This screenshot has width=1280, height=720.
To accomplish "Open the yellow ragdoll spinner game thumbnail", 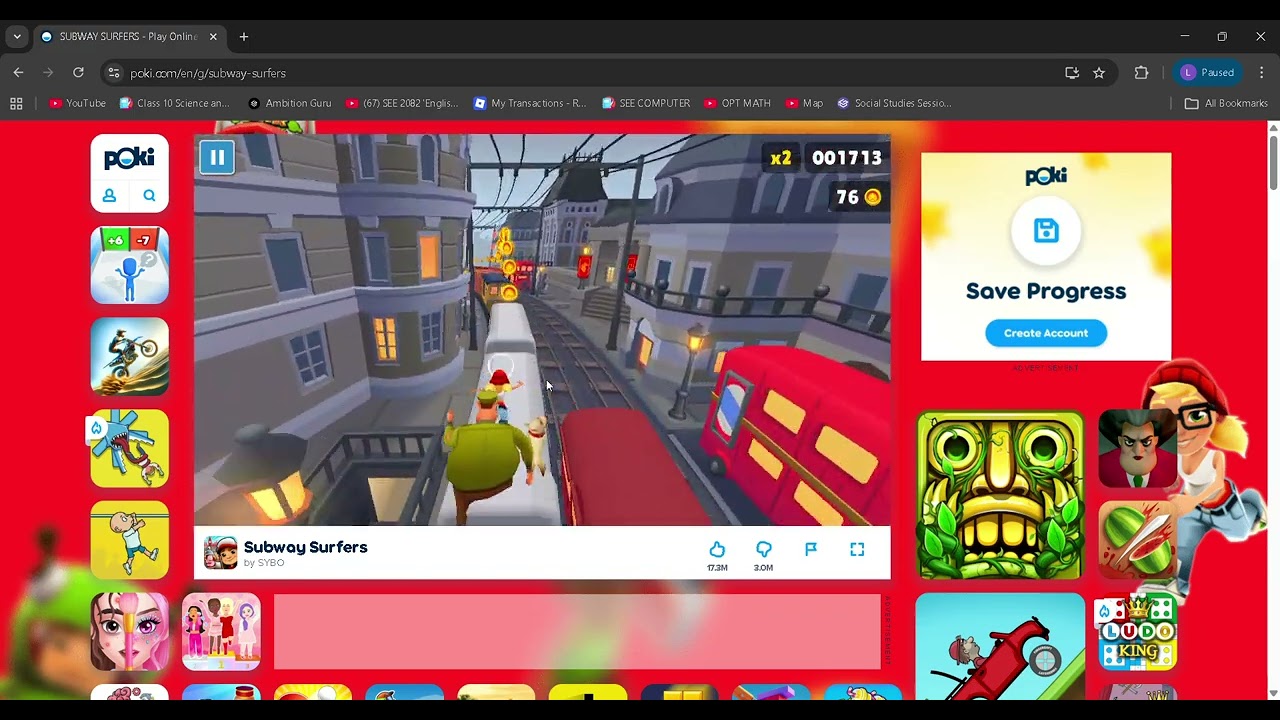I will [x=130, y=449].
